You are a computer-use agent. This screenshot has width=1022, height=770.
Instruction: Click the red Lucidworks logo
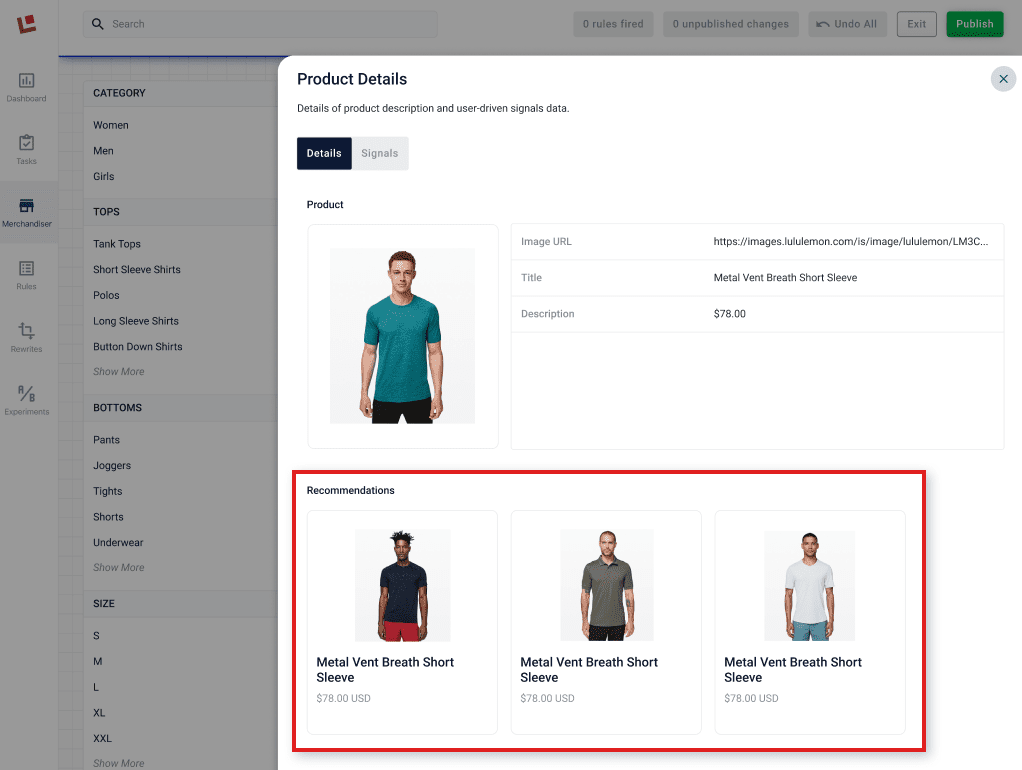click(26, 24)
